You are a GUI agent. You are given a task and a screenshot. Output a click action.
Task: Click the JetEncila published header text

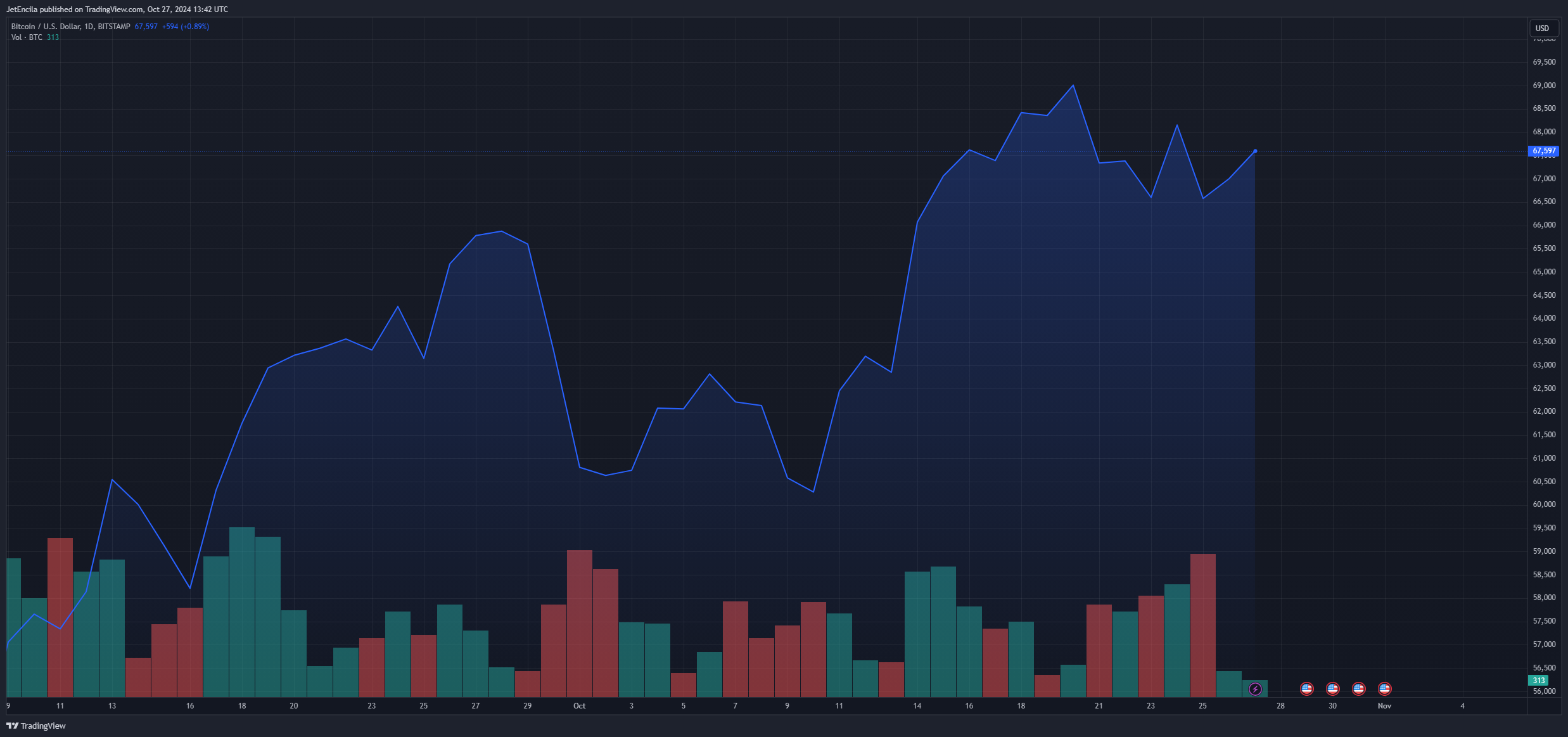[117, 10]
